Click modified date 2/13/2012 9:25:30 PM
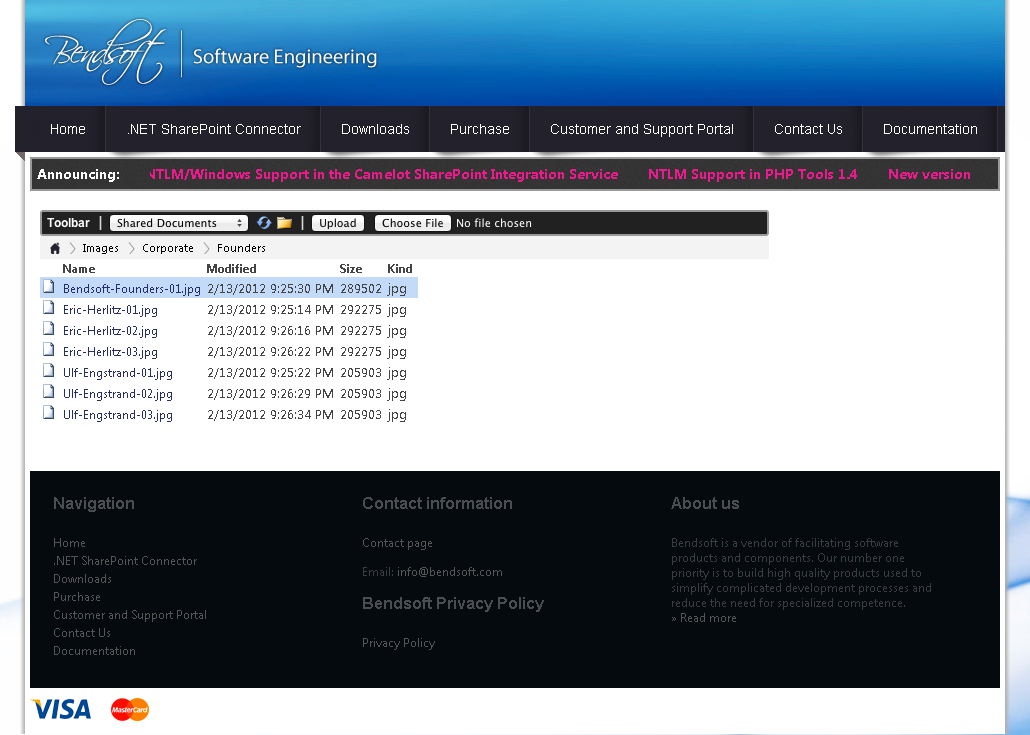The height and width of the screenshot is (735, 1030). (270, 289)
